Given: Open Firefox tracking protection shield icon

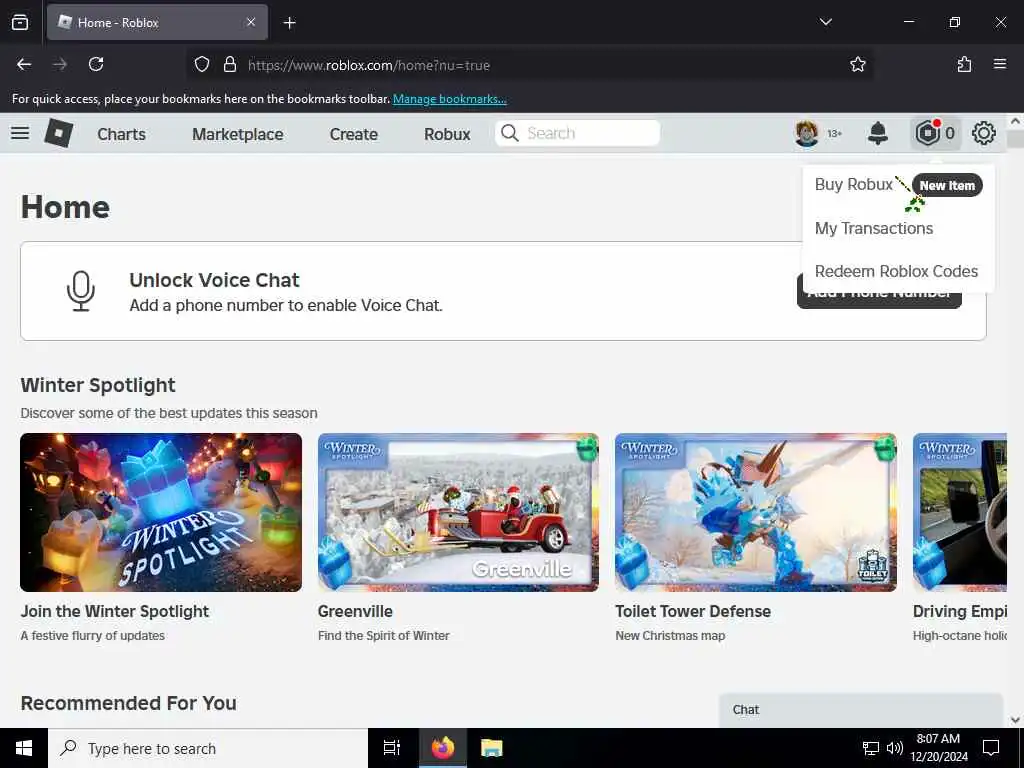Looking at the screenshot, I should tap(202, 64).
